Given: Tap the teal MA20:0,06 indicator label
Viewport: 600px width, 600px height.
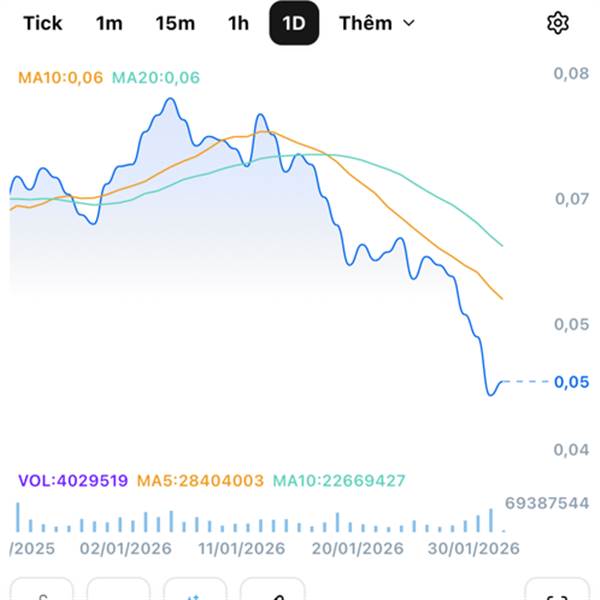Looking at the screenshot, I should coord(156,77).
